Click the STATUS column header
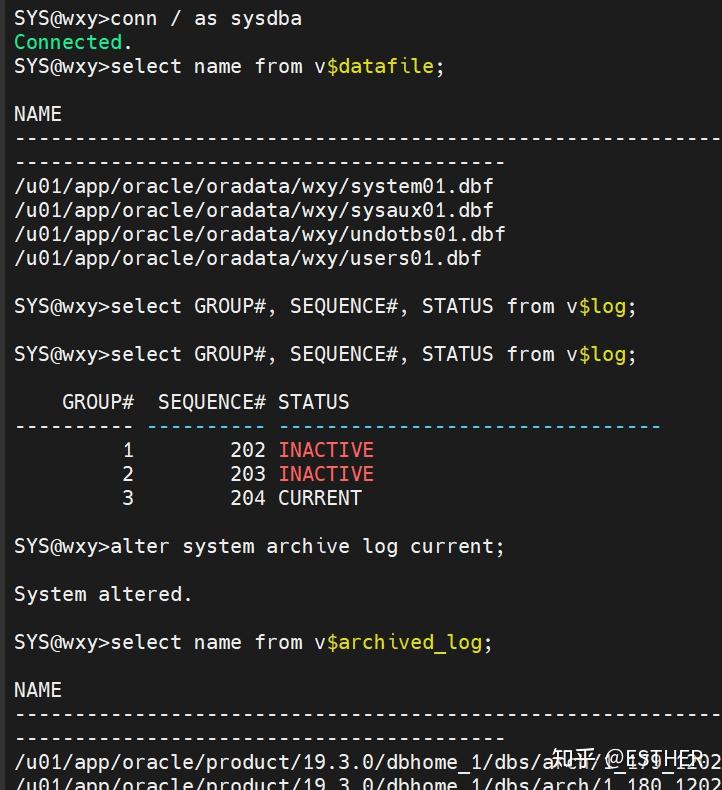Viewport: 722px width, 790px height. coord(314,402)
